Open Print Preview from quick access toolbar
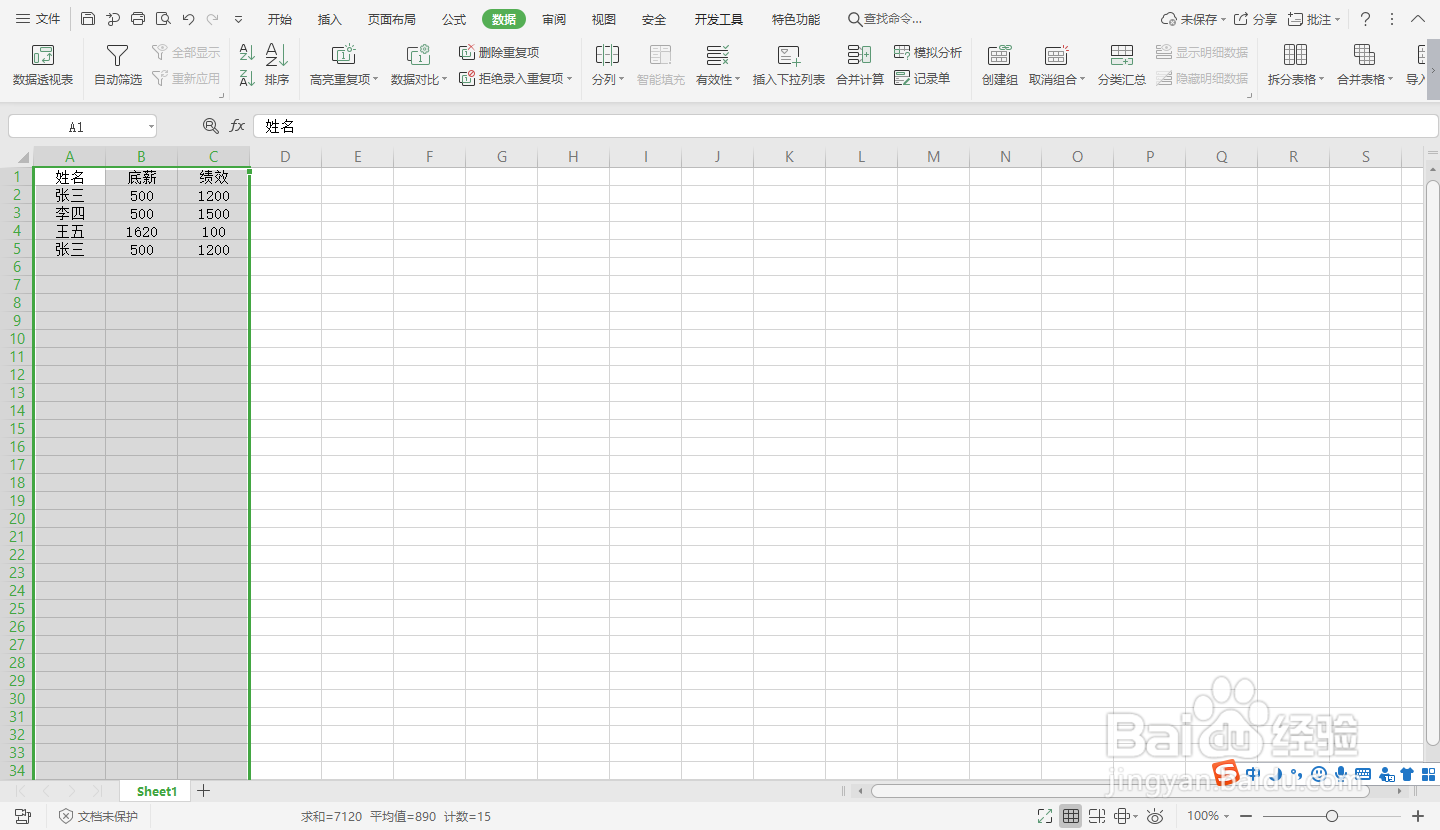This screenshot has width=1440, height=830. pyautogui.click(x=163, y=19)
